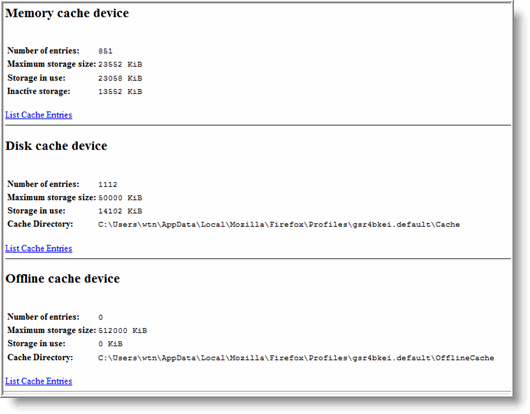Select the memory entries count 851
This screenshot has height=414, width=530.
pos(105,51)
